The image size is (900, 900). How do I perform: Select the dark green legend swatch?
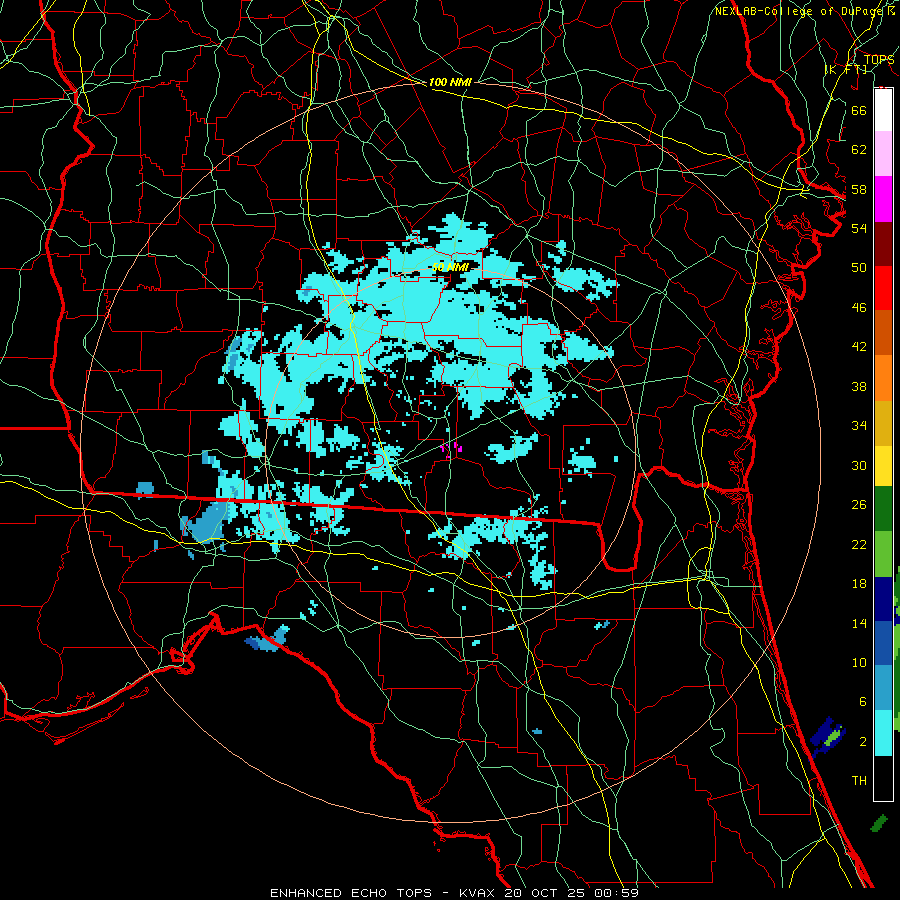883,509
